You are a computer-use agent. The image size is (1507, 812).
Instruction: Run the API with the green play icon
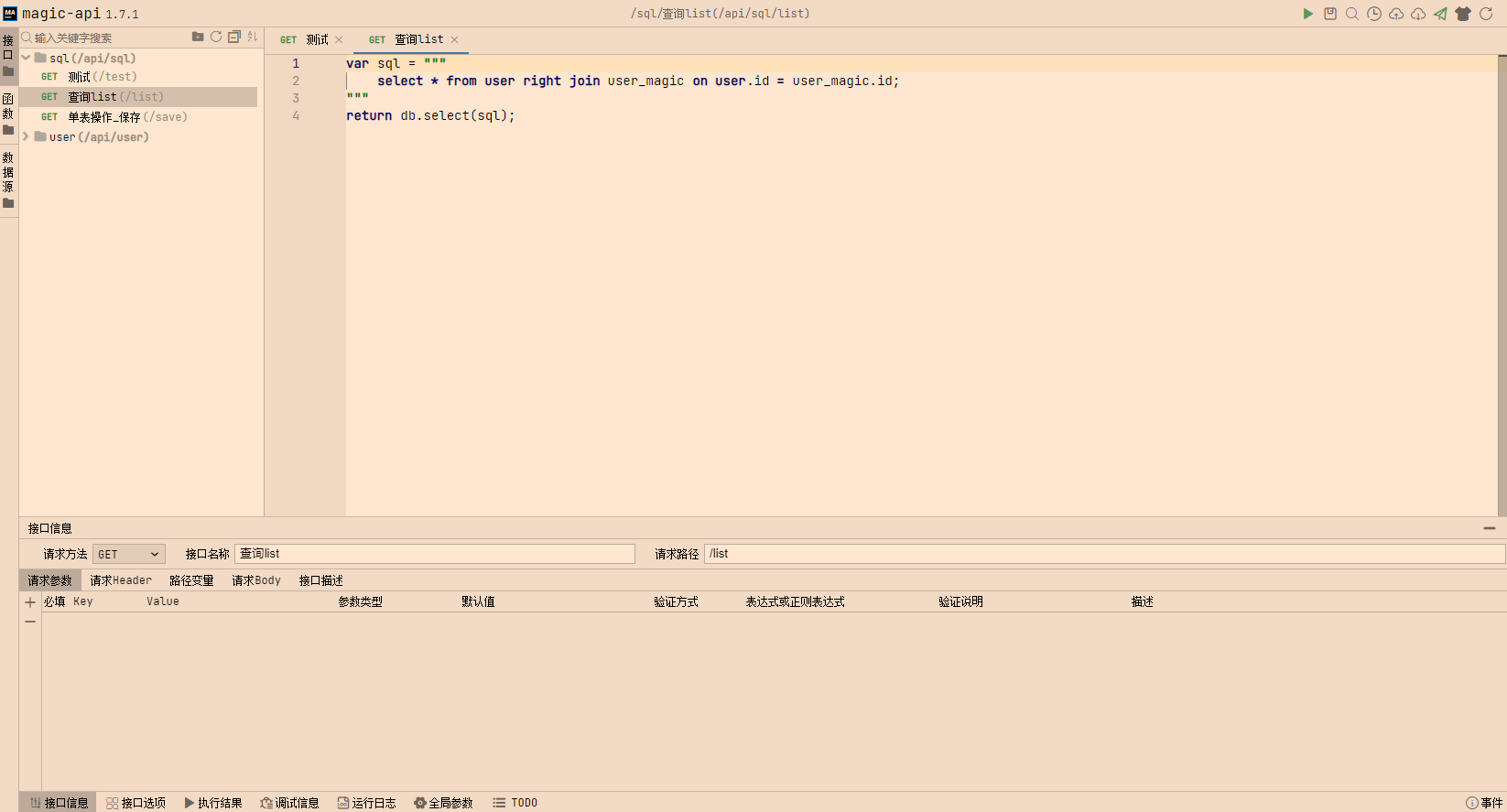pyautogui.click(x=1307, y=14)
